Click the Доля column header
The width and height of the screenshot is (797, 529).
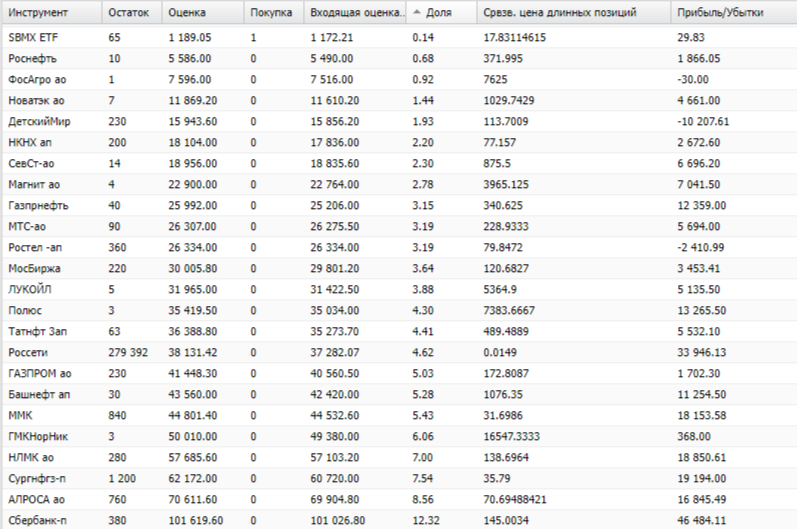coord(439,13)
